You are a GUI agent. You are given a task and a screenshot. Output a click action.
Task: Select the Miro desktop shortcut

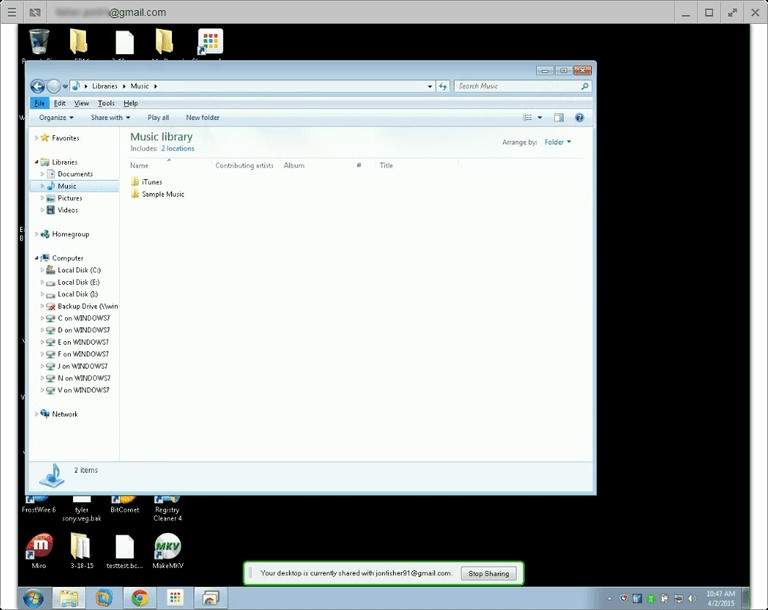click(39, 551)
